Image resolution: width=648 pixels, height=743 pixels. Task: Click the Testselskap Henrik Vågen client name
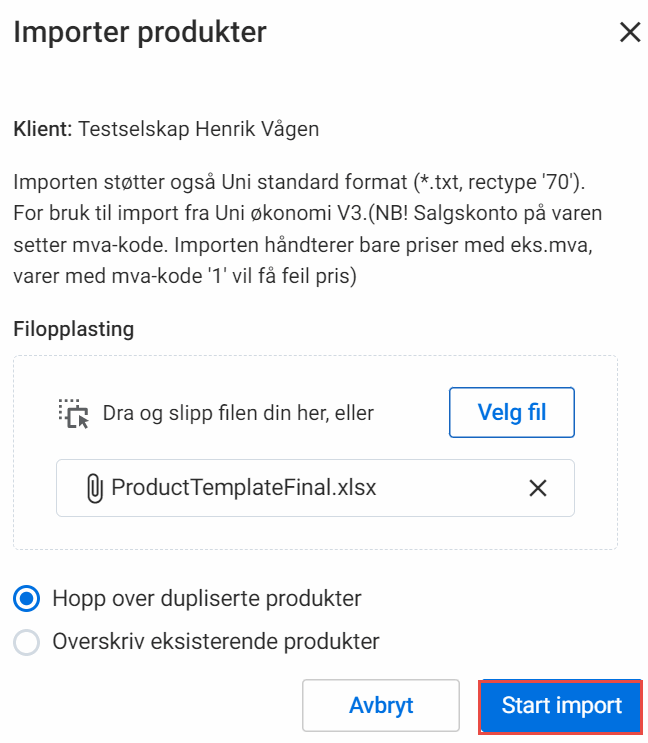point(198,129)
